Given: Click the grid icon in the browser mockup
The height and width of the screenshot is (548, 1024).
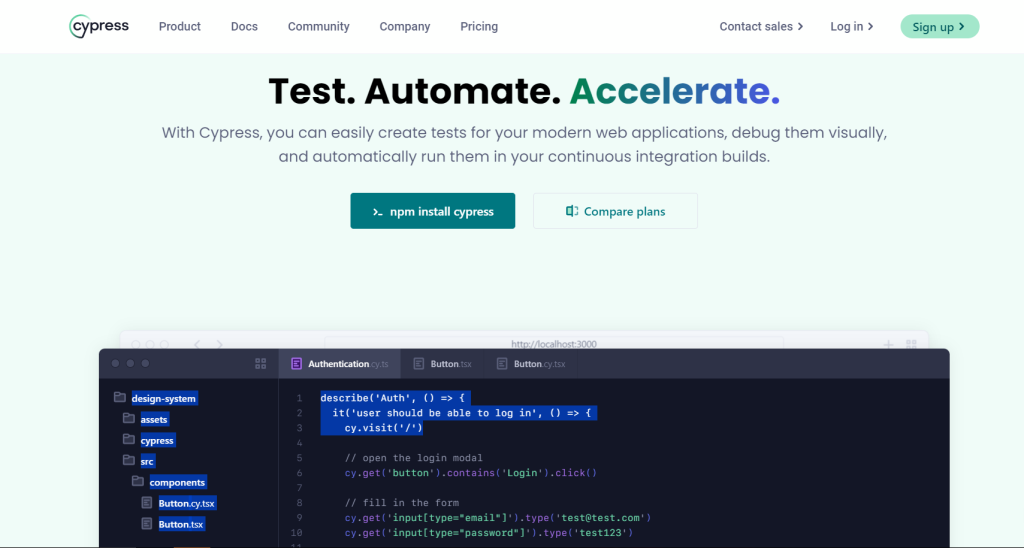Looking at the screenshot, I should [x=911, y=344].
